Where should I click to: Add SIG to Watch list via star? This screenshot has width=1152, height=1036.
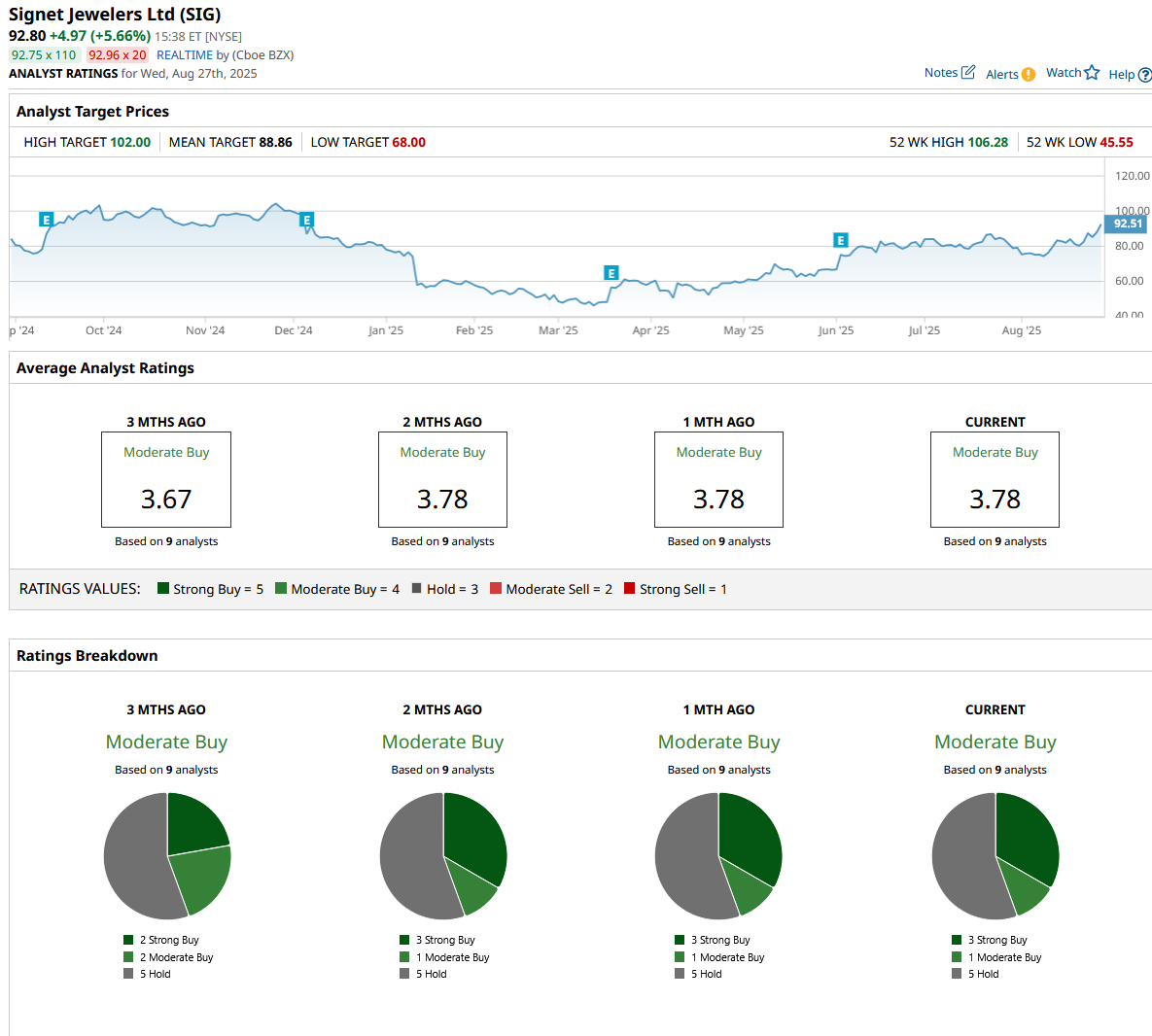[x=1092, y=72]
